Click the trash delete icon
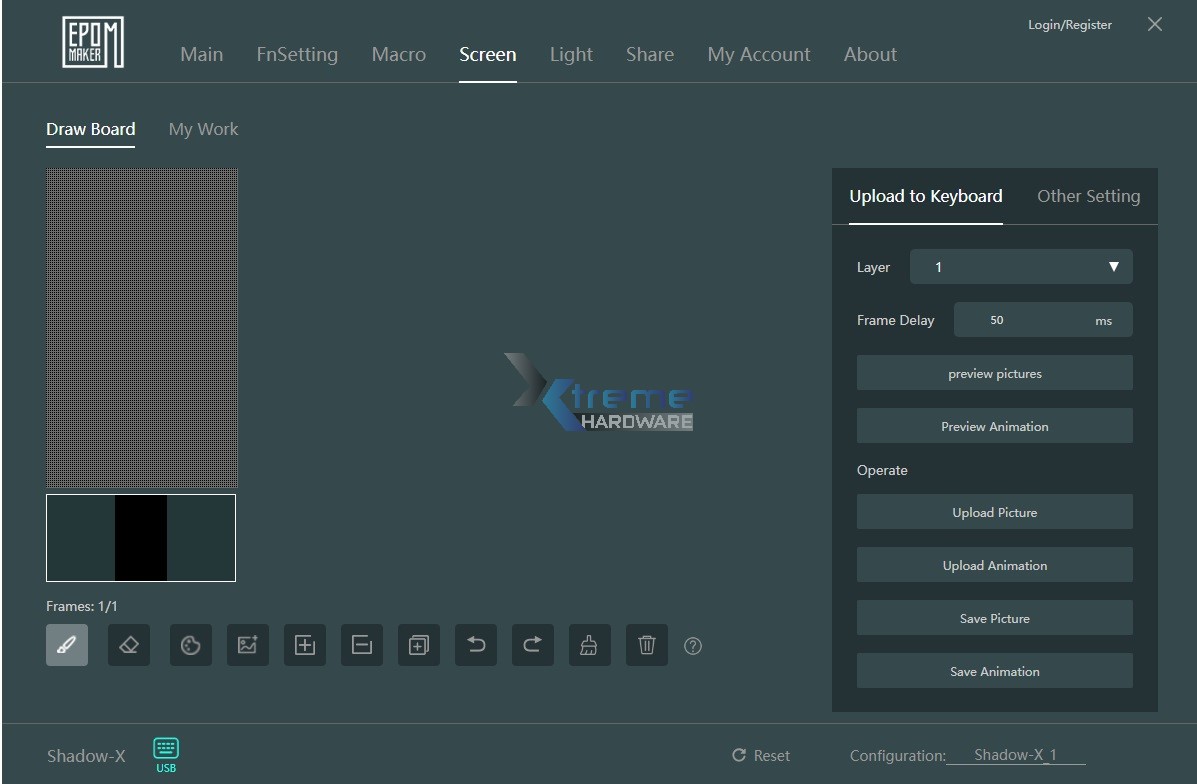Image resolution: width=1197 pixels, height=784 pixels. tap(647, 645)
